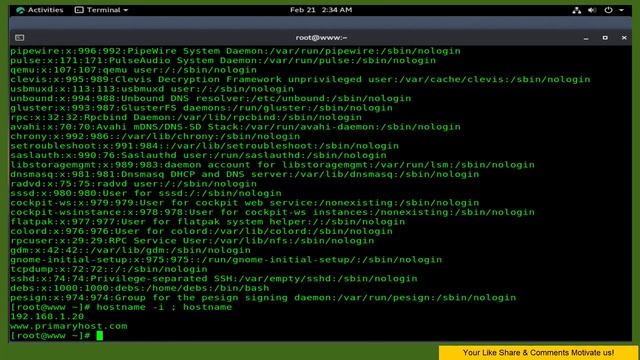Click the saslauth Saslauthd user line
640x360 pixels.
click(198, 155)
